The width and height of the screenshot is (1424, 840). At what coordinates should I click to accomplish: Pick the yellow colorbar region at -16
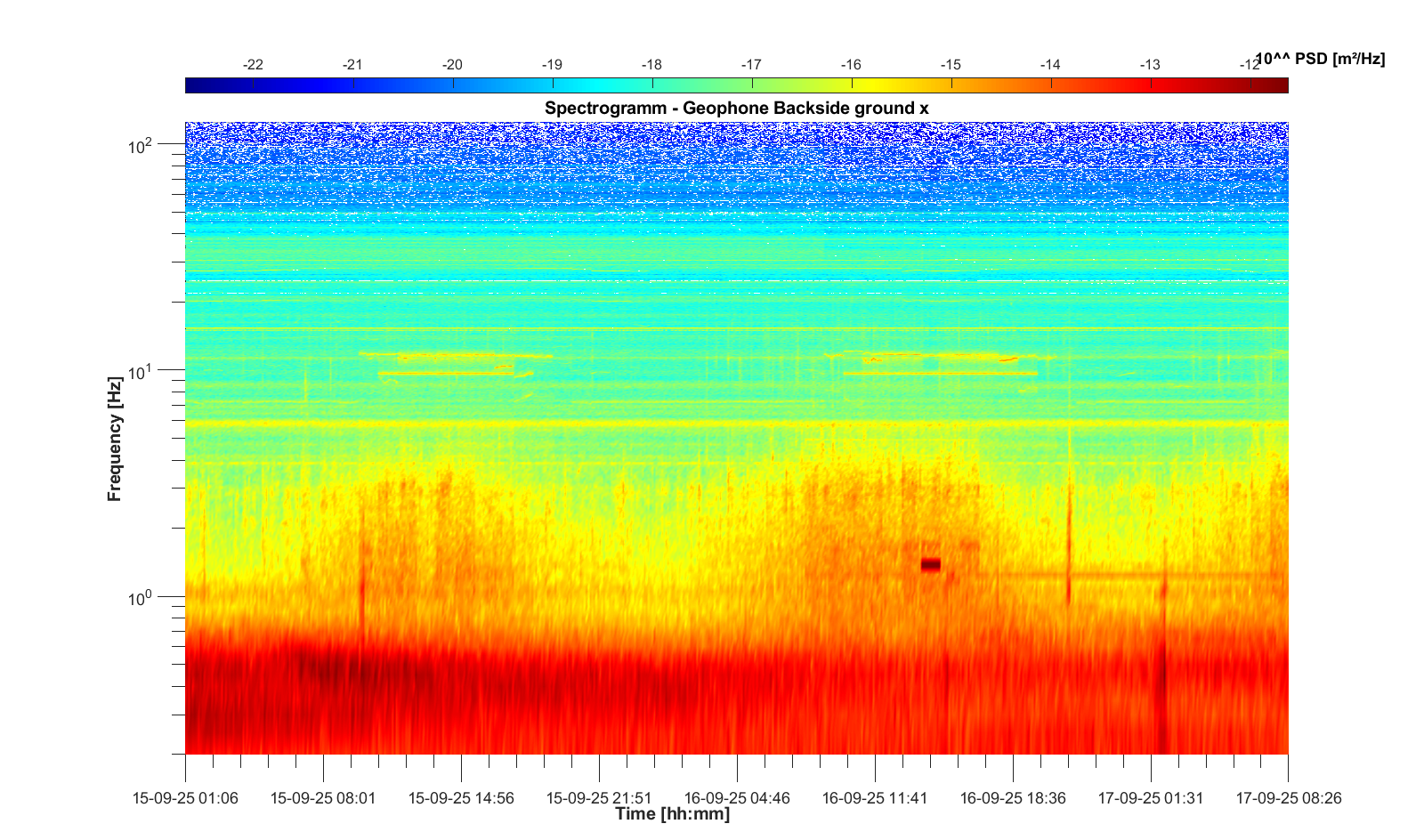852,85
